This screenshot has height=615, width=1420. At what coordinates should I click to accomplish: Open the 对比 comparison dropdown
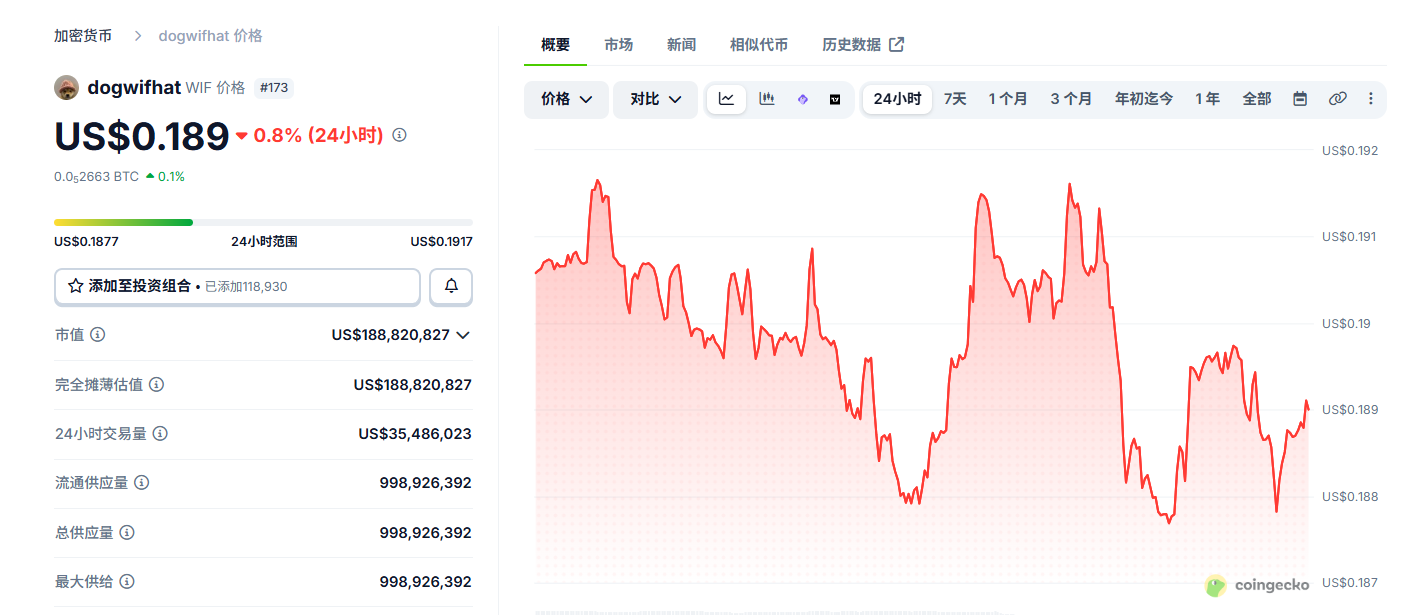tap(656, 99)
